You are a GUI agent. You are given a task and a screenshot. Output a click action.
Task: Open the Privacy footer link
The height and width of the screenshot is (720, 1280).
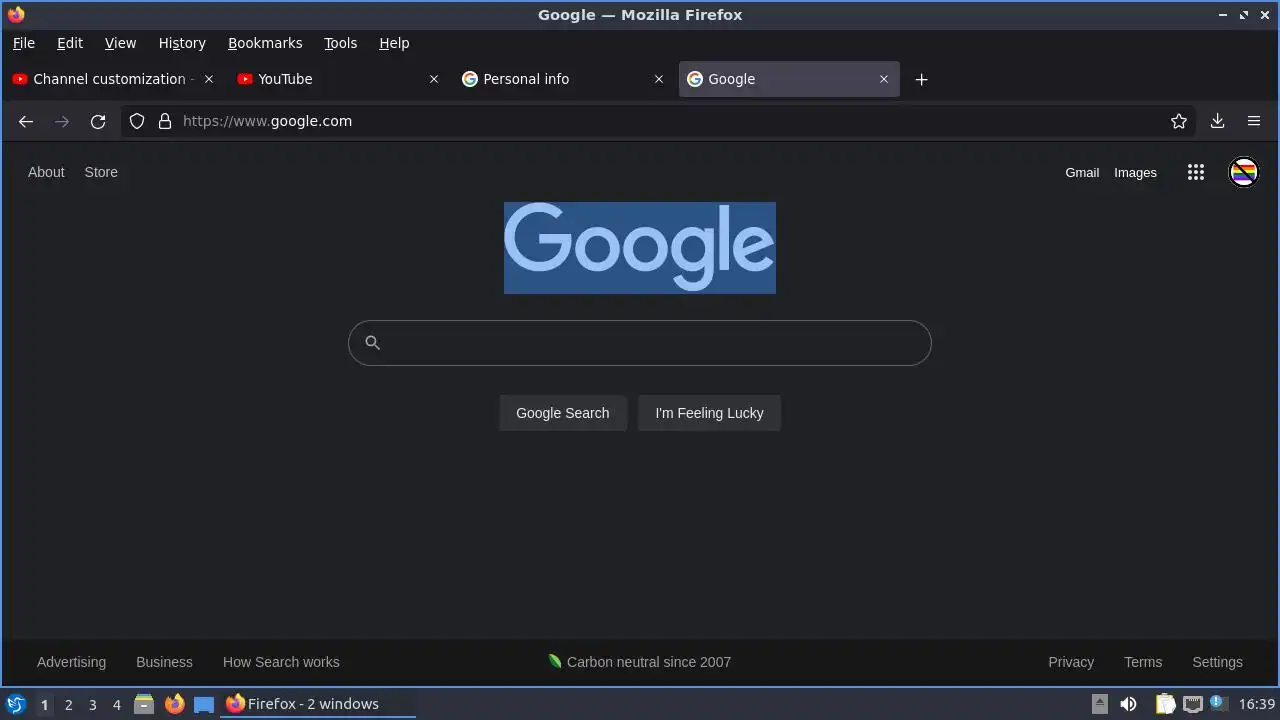(1070, 662)
